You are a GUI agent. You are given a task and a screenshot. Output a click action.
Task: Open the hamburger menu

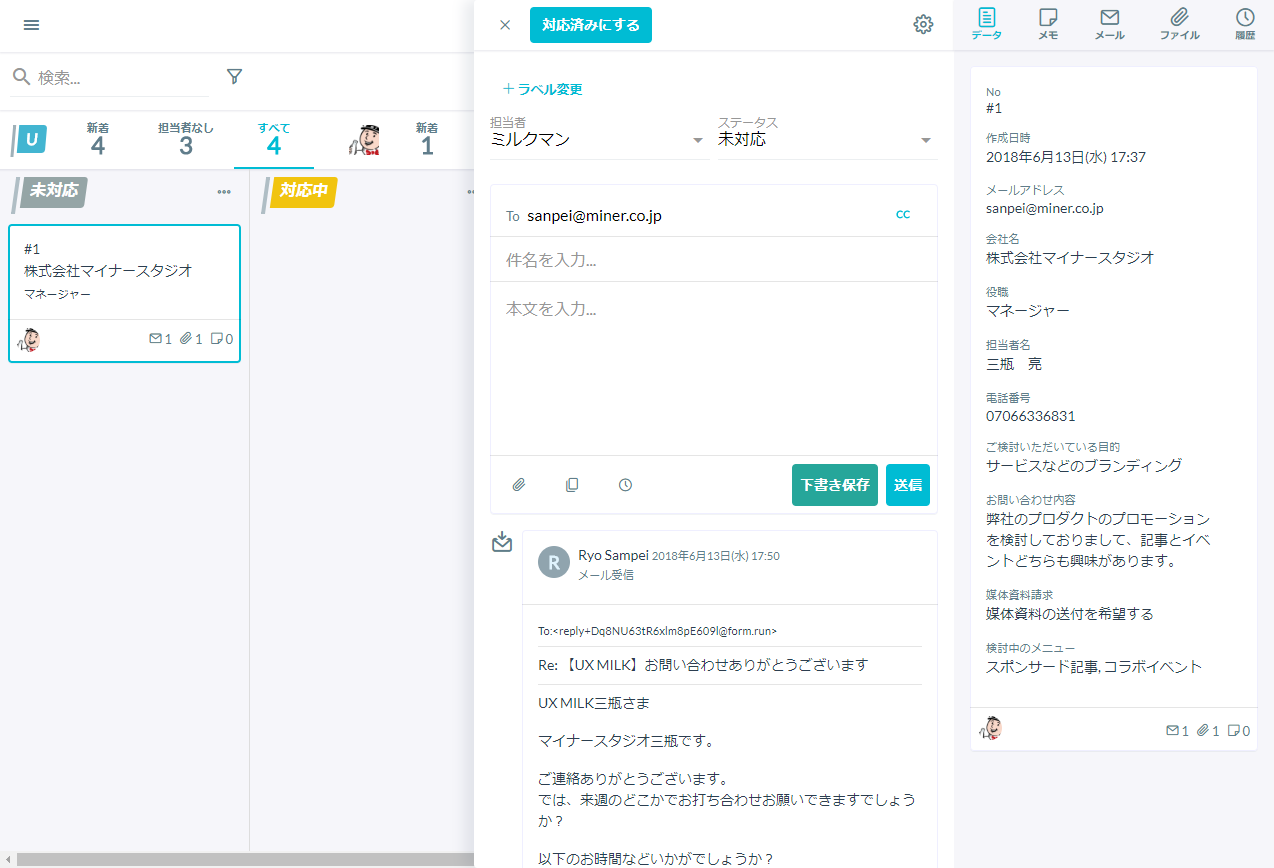point(31,25)
